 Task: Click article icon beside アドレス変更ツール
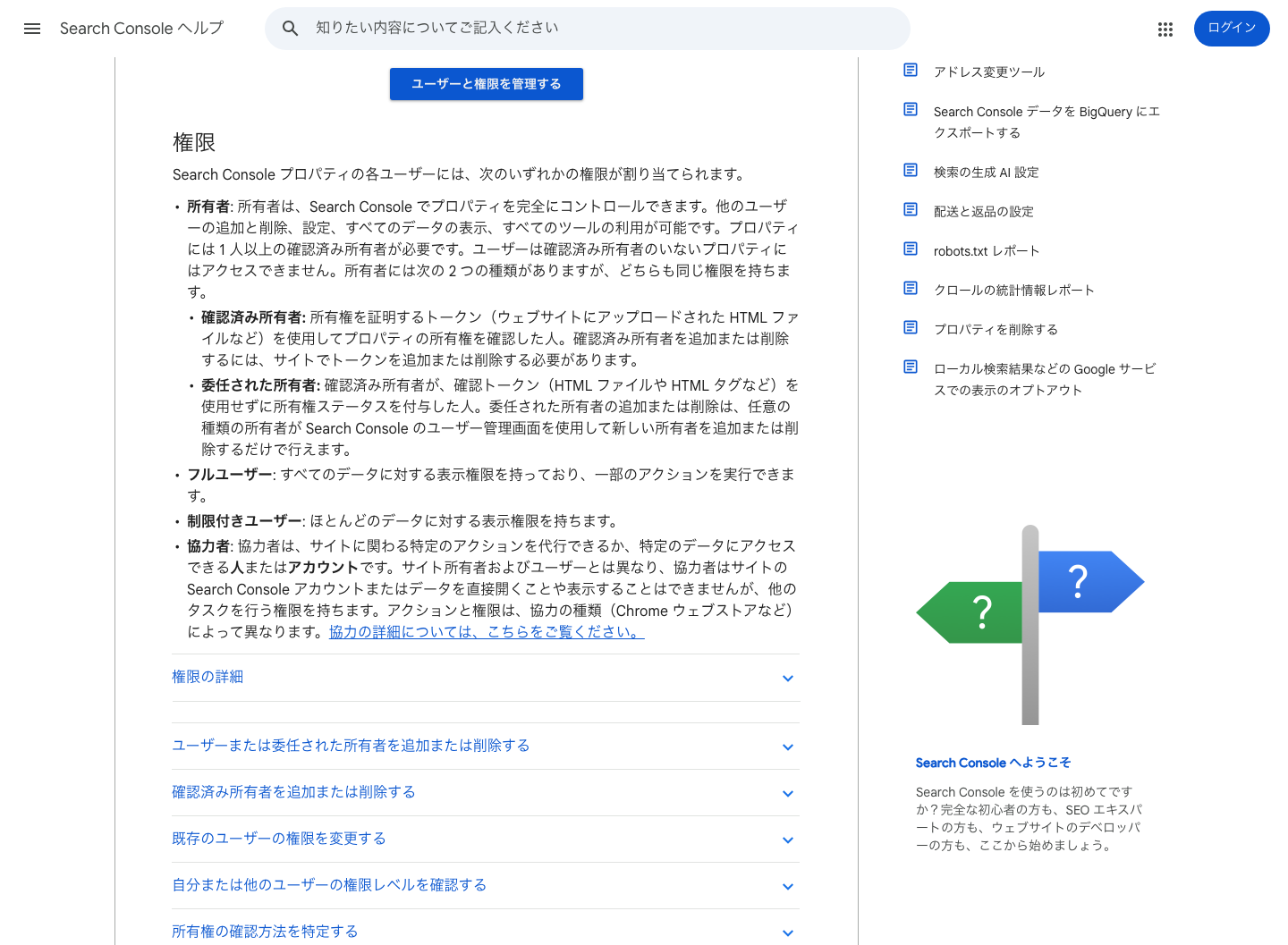[911, 70]
